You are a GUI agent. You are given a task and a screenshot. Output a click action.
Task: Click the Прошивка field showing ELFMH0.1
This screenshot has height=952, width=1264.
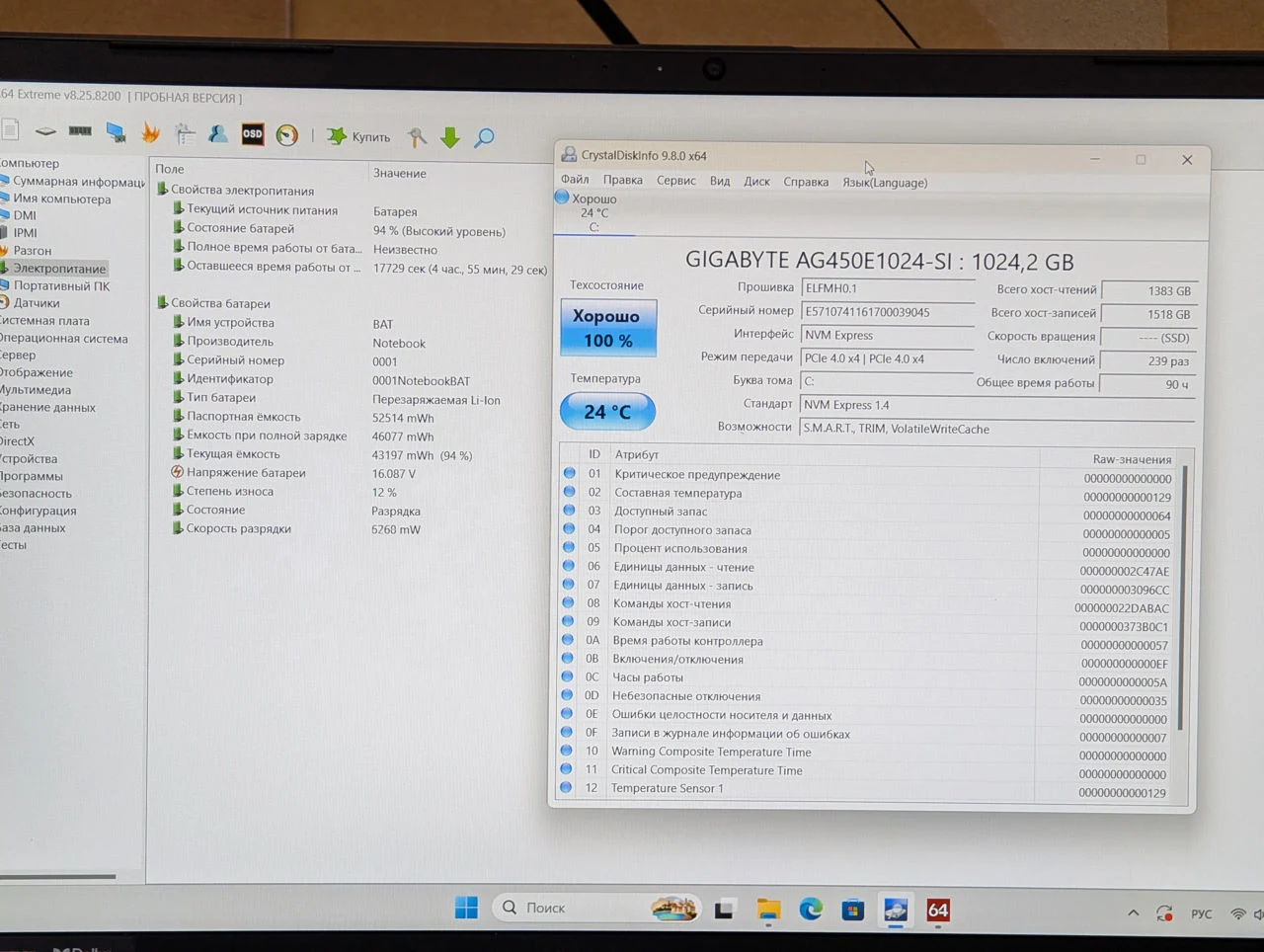pyautogui.click(x=887, y=288)
